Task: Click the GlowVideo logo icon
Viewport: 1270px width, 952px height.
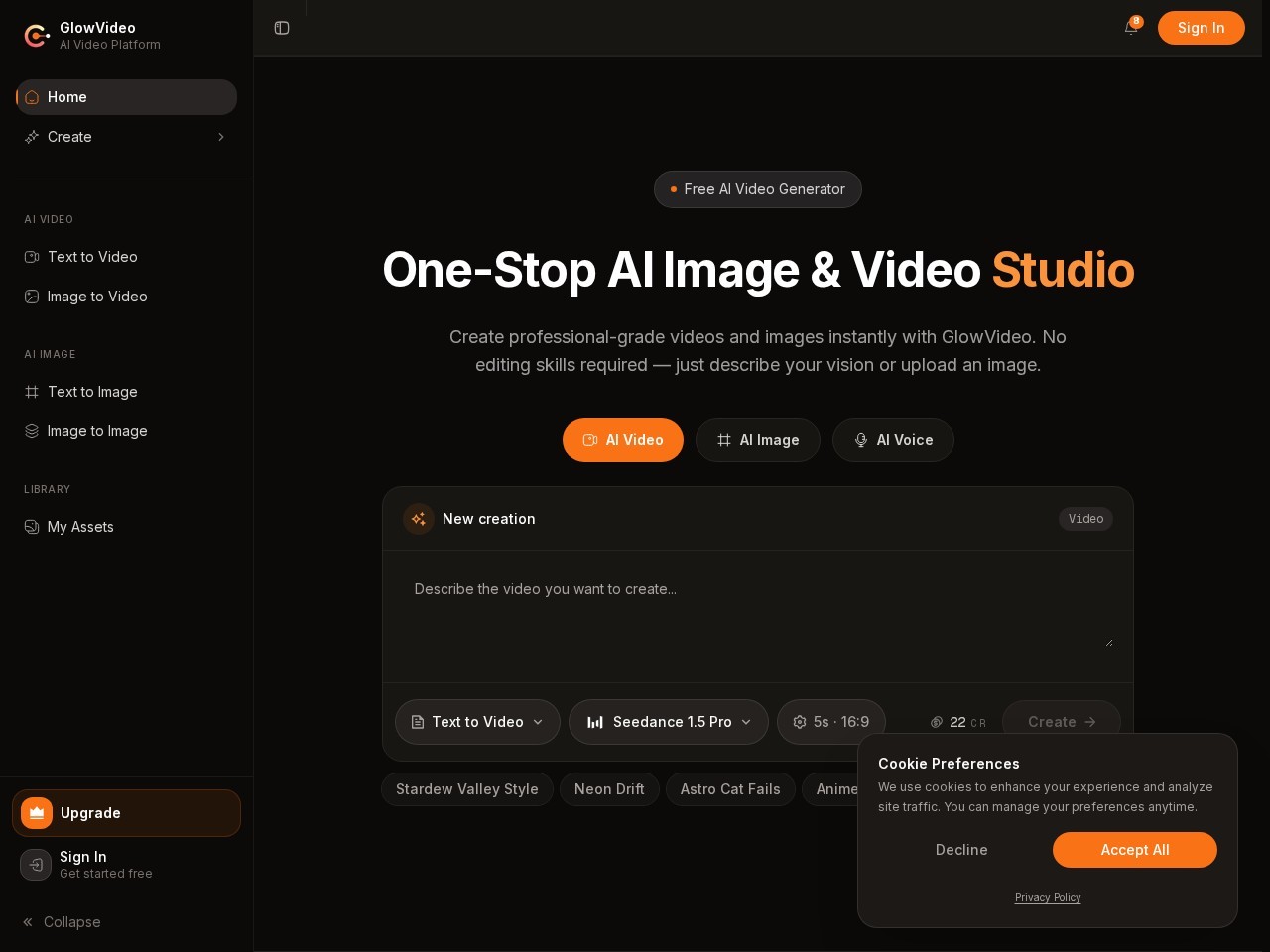Action: tap(37, 36)
